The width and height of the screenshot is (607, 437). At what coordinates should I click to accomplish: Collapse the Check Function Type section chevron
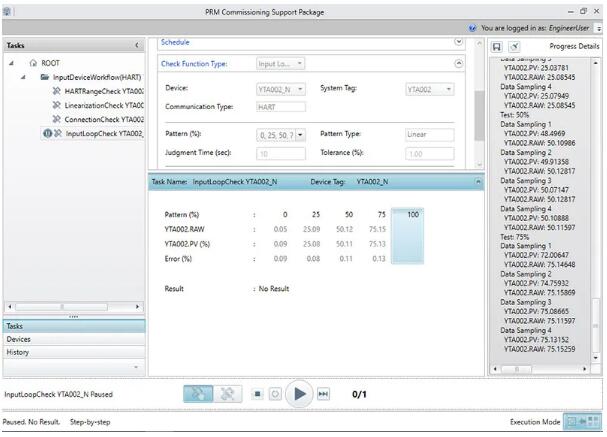(459, 63)
